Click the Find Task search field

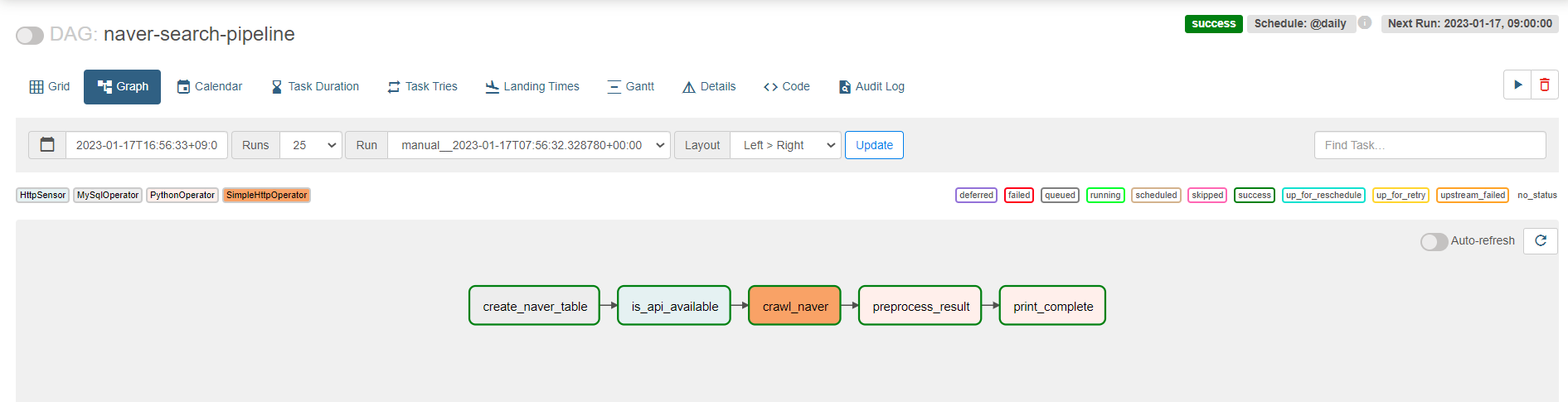pyautogui.click(x=1430, y=145)
